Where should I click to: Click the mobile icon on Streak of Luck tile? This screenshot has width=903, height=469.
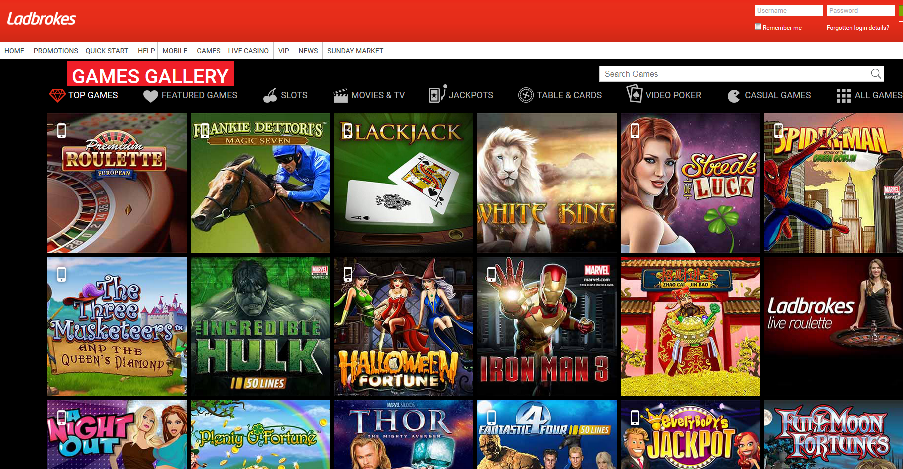click(x=635, y=131)
